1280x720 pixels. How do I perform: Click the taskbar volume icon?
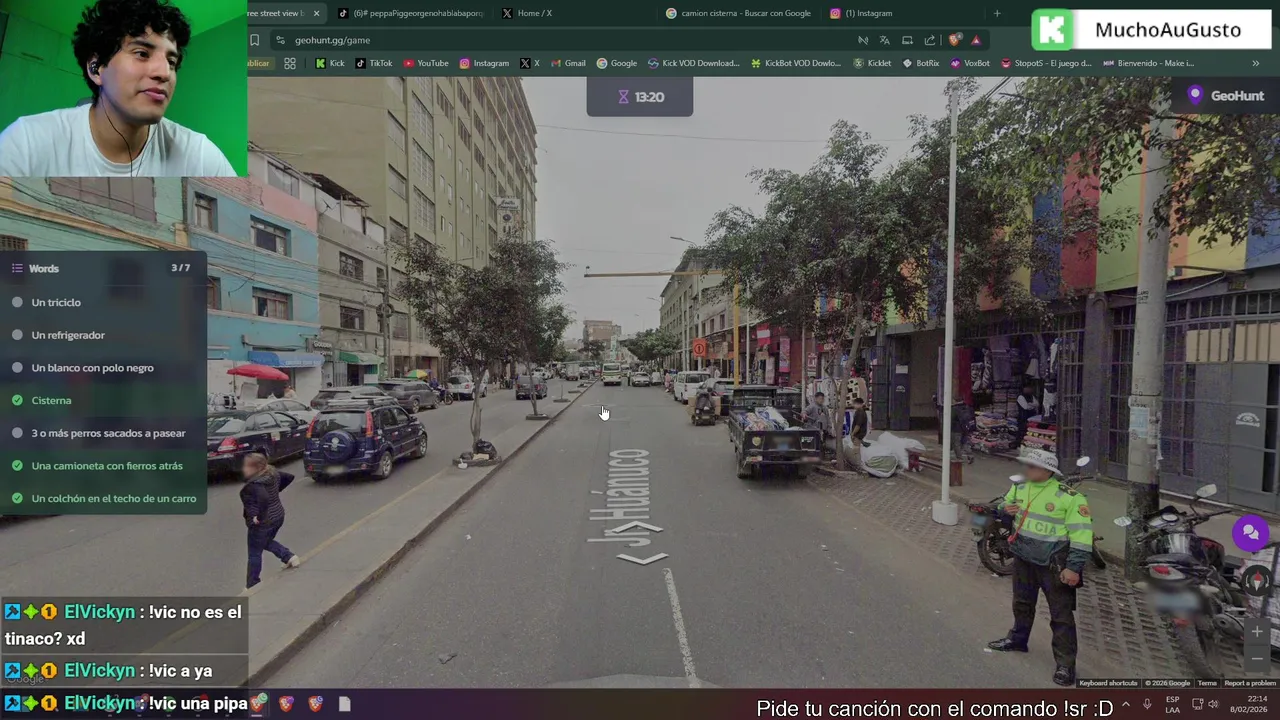(x=1213, y=705)
